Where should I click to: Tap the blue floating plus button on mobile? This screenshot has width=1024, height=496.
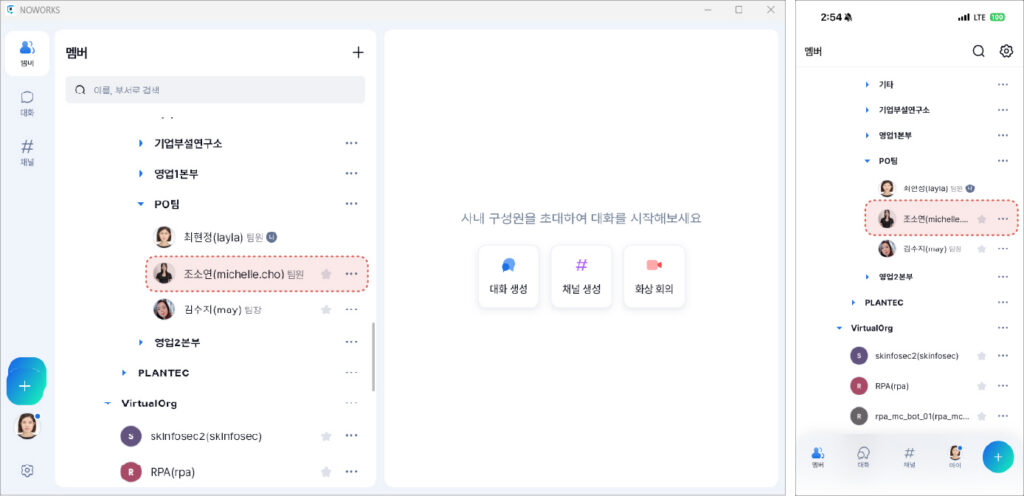[998, 457]
